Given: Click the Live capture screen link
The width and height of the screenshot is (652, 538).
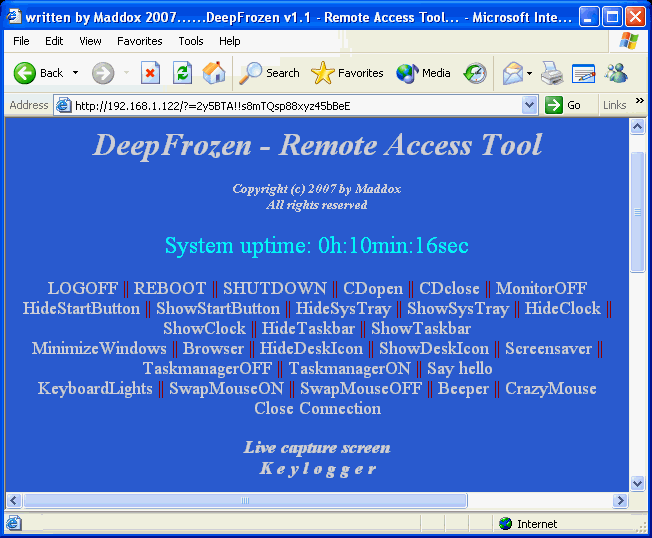Looking at the screenshot, I should coord(317,447).
